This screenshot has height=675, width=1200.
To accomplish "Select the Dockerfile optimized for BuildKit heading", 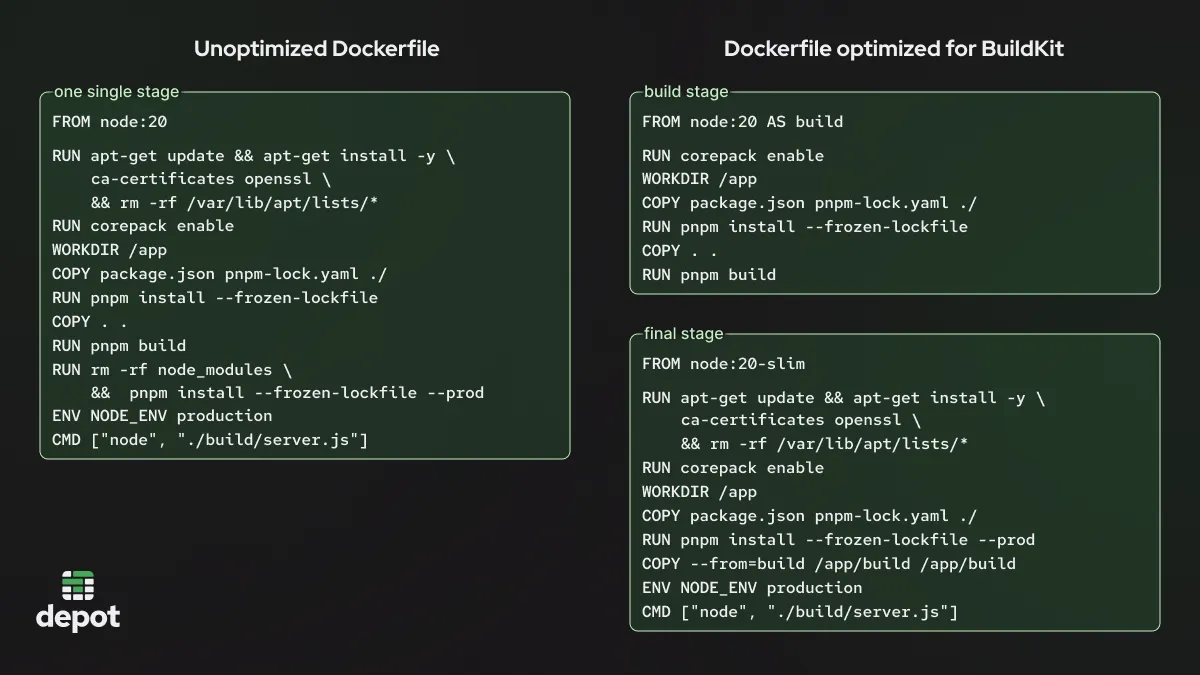I will click(x=893, y=48).
